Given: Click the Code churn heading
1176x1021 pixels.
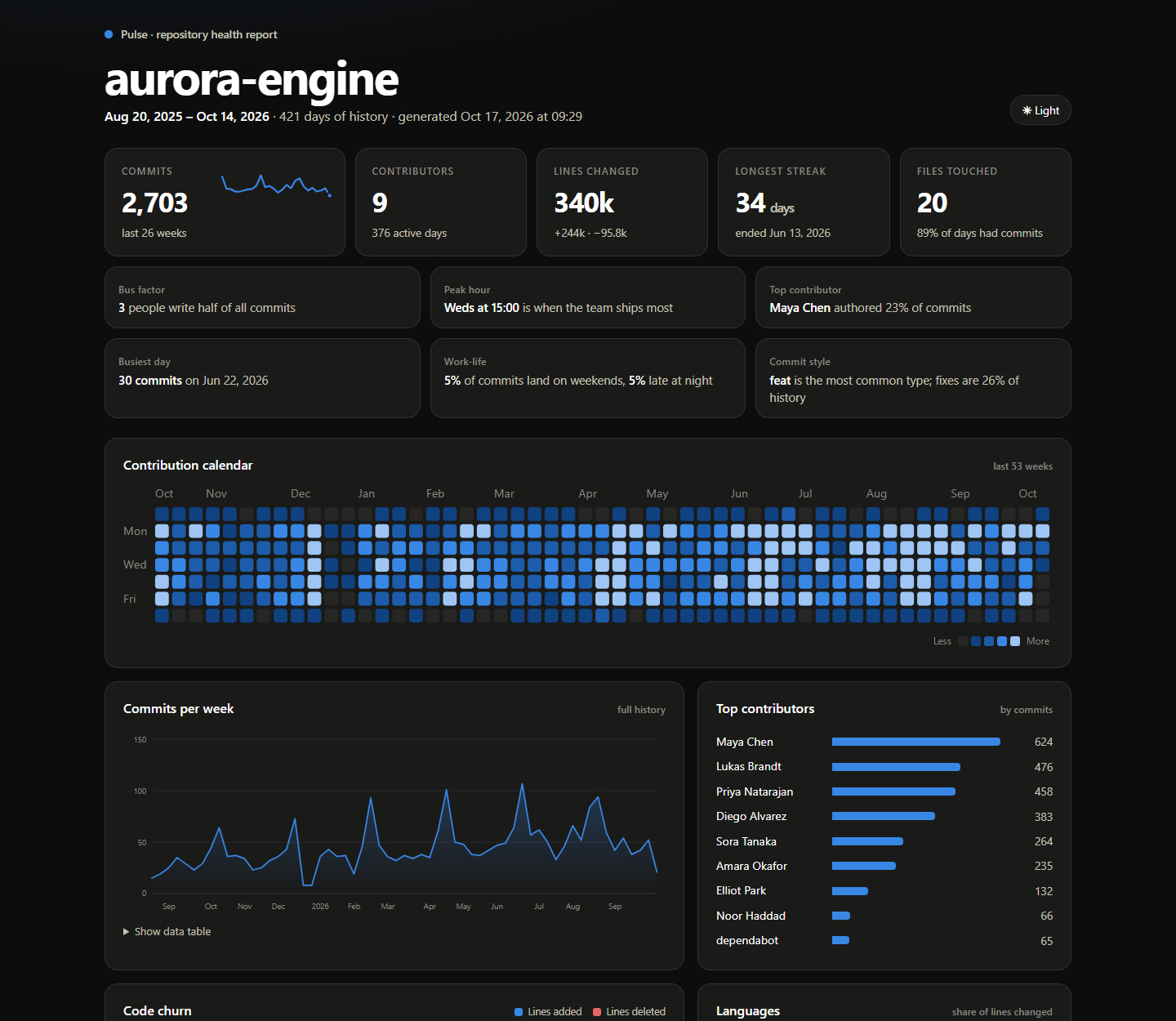Looking at the screenshot, I should point(158,1010).
